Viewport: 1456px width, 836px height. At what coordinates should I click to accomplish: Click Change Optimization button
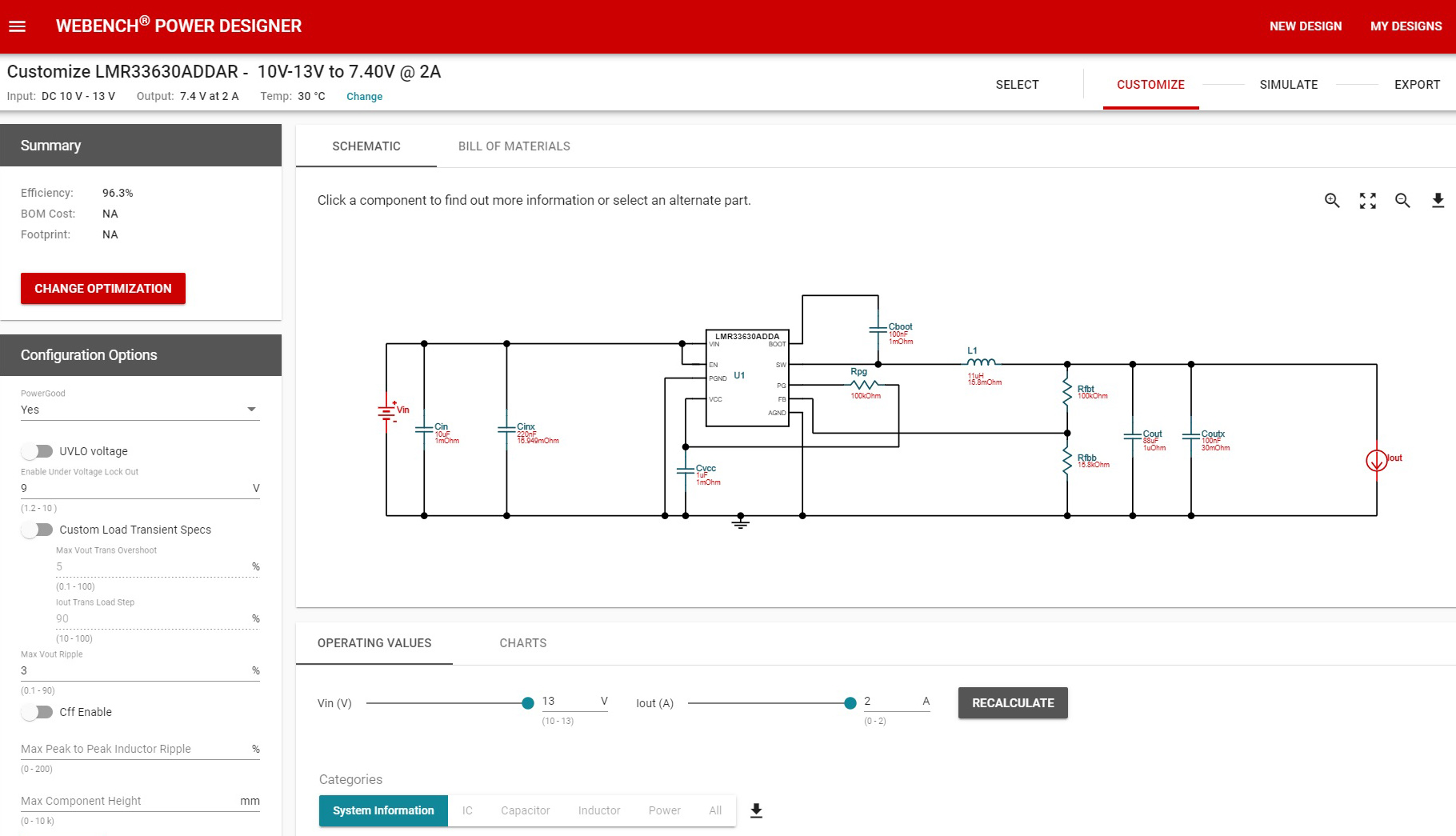coord(103,289)
